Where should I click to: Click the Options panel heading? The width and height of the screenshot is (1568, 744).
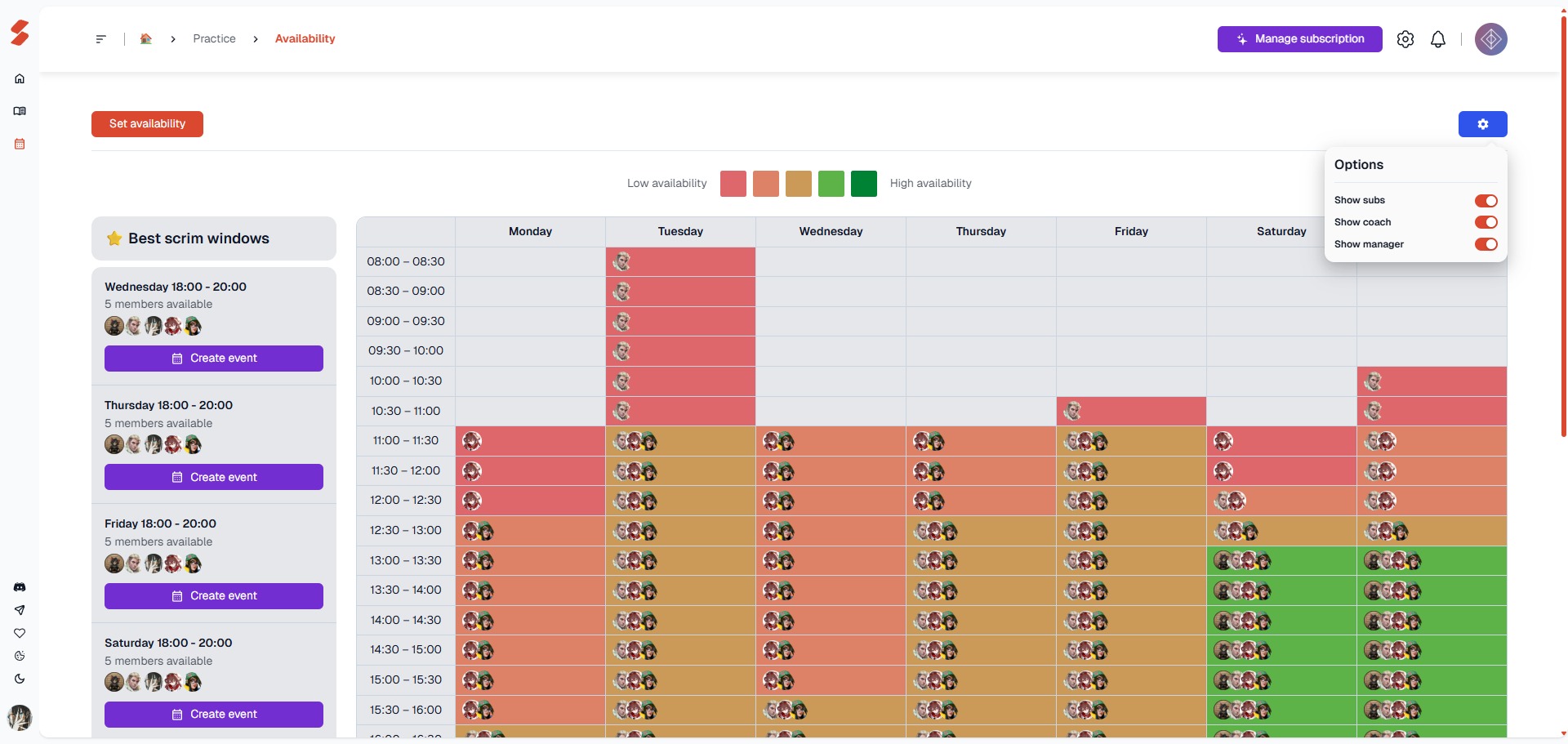1359,165
